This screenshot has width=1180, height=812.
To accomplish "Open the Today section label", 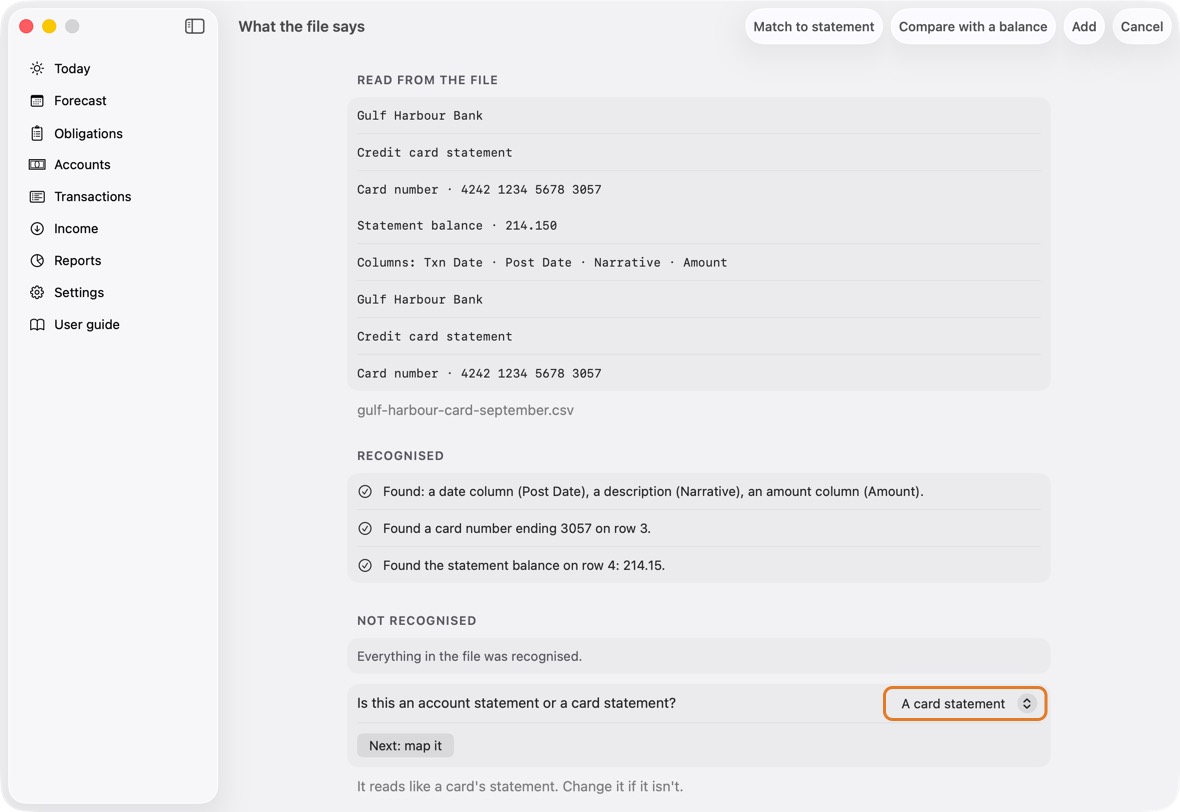I will pyautogui.click(x=72, y=68).
